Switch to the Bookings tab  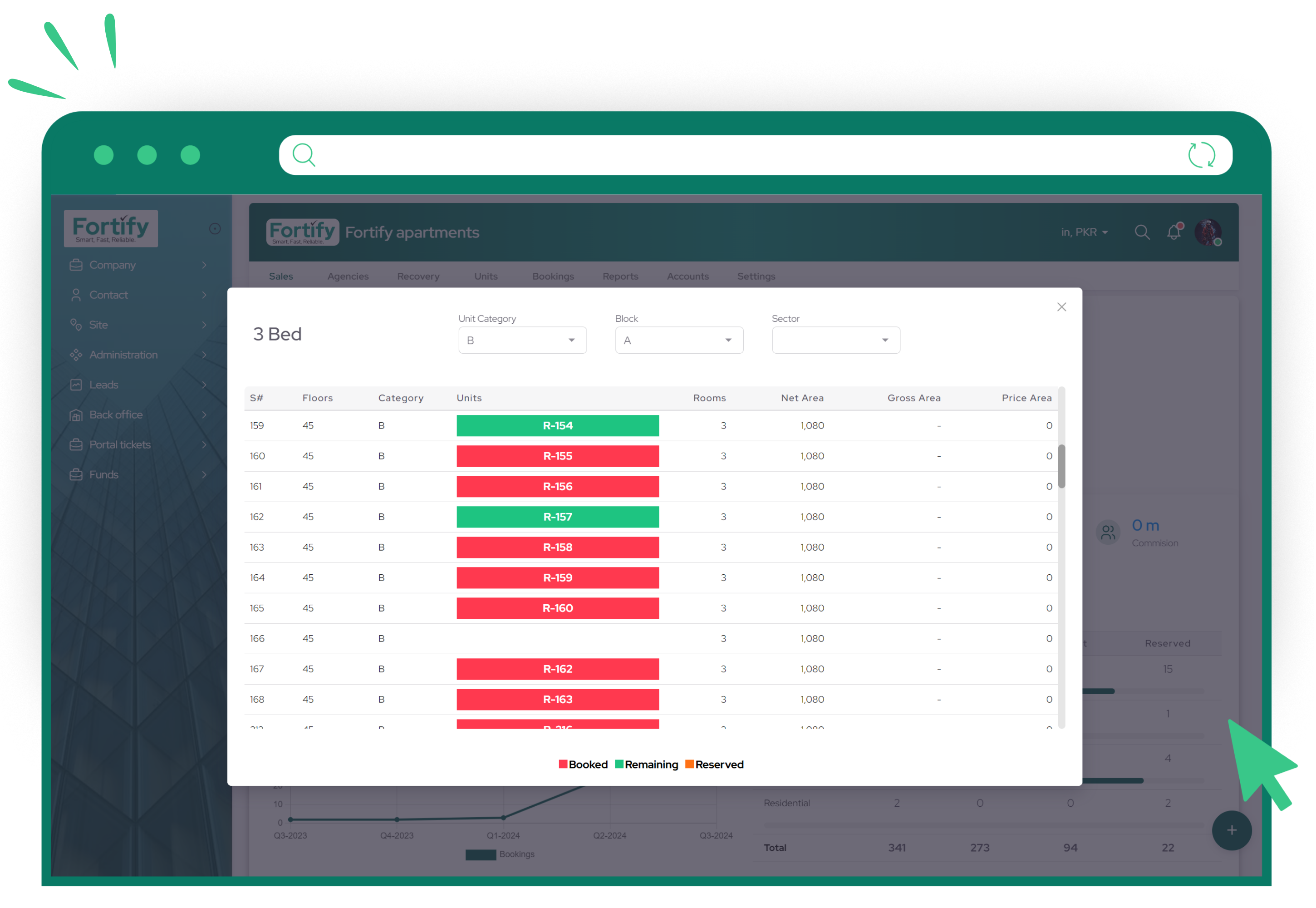tap(553, 276)
